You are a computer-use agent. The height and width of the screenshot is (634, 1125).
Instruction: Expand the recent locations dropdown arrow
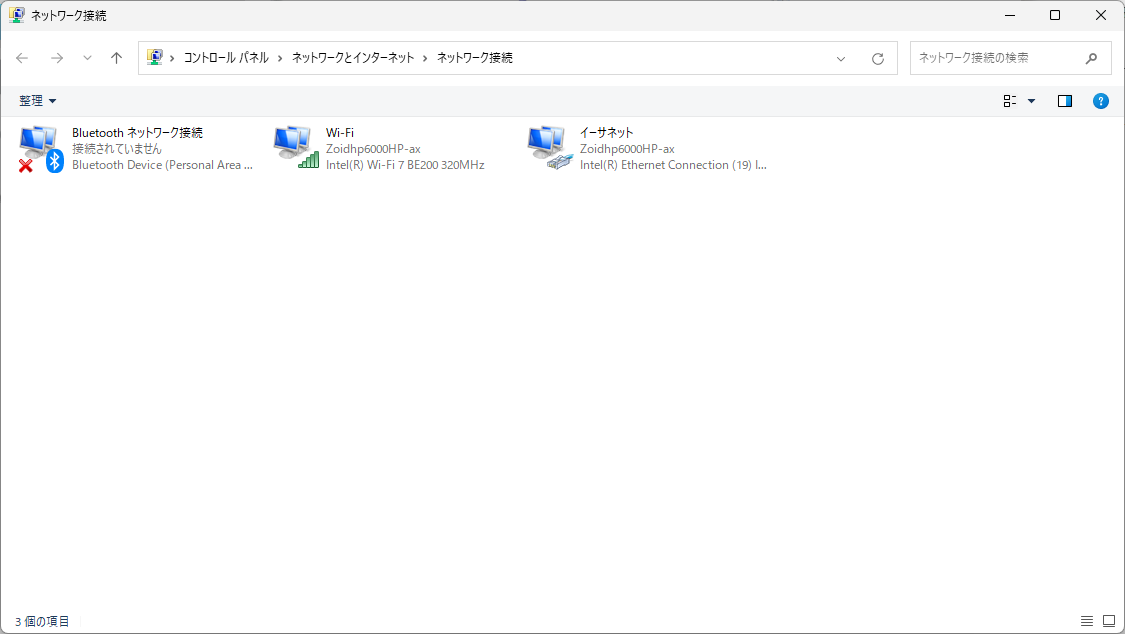(x=87, y=58)
